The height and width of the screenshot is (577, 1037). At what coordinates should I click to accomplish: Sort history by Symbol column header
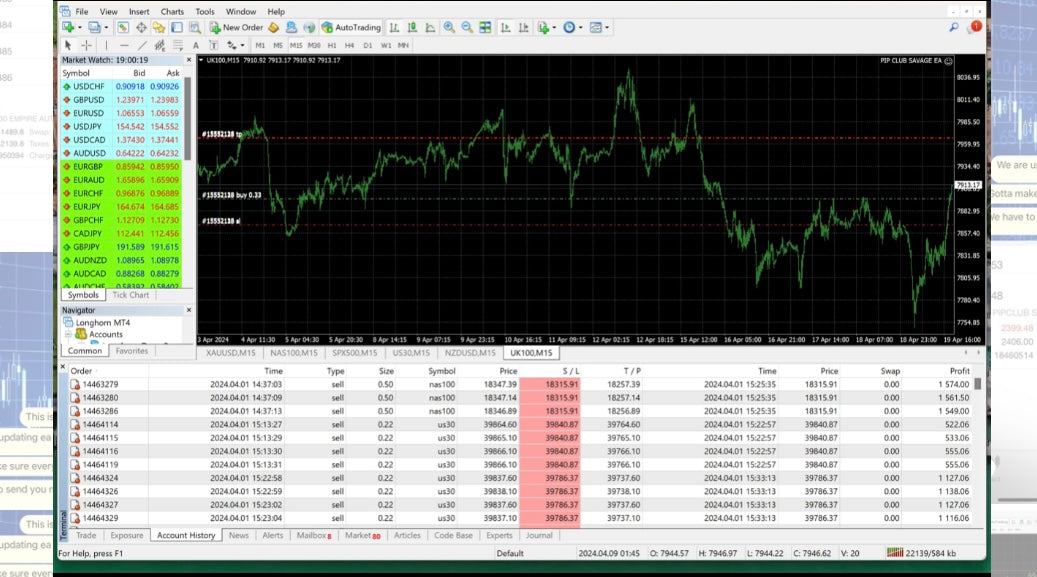point(441,371)
